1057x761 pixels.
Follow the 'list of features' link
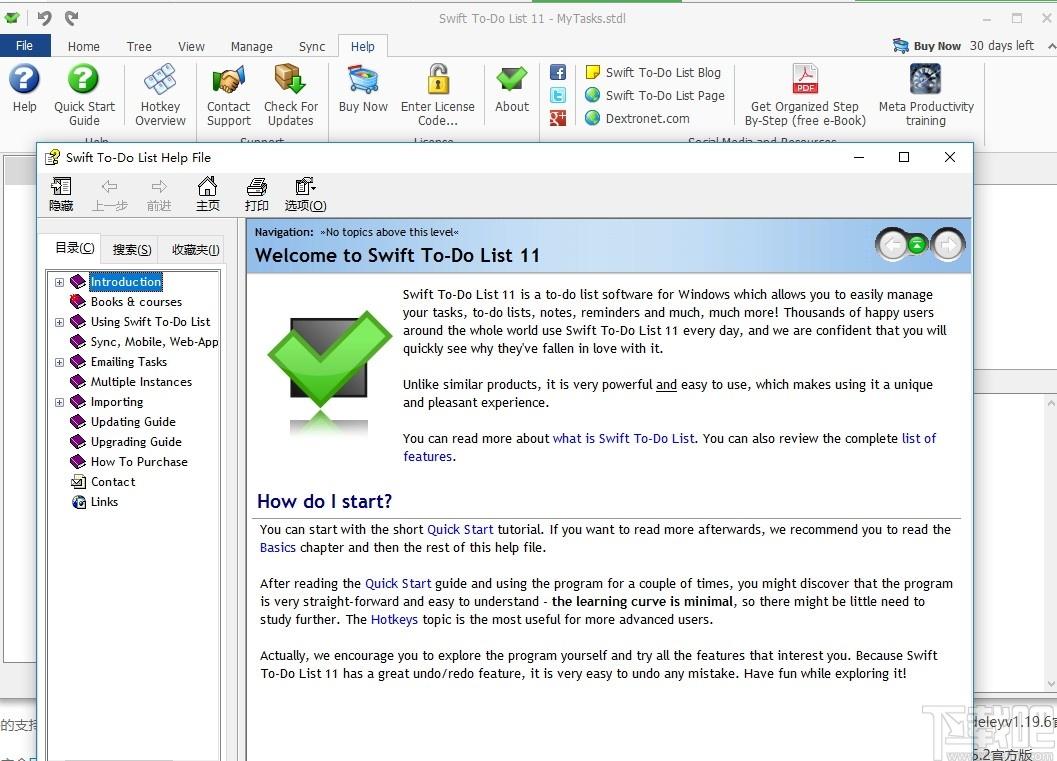919,438
